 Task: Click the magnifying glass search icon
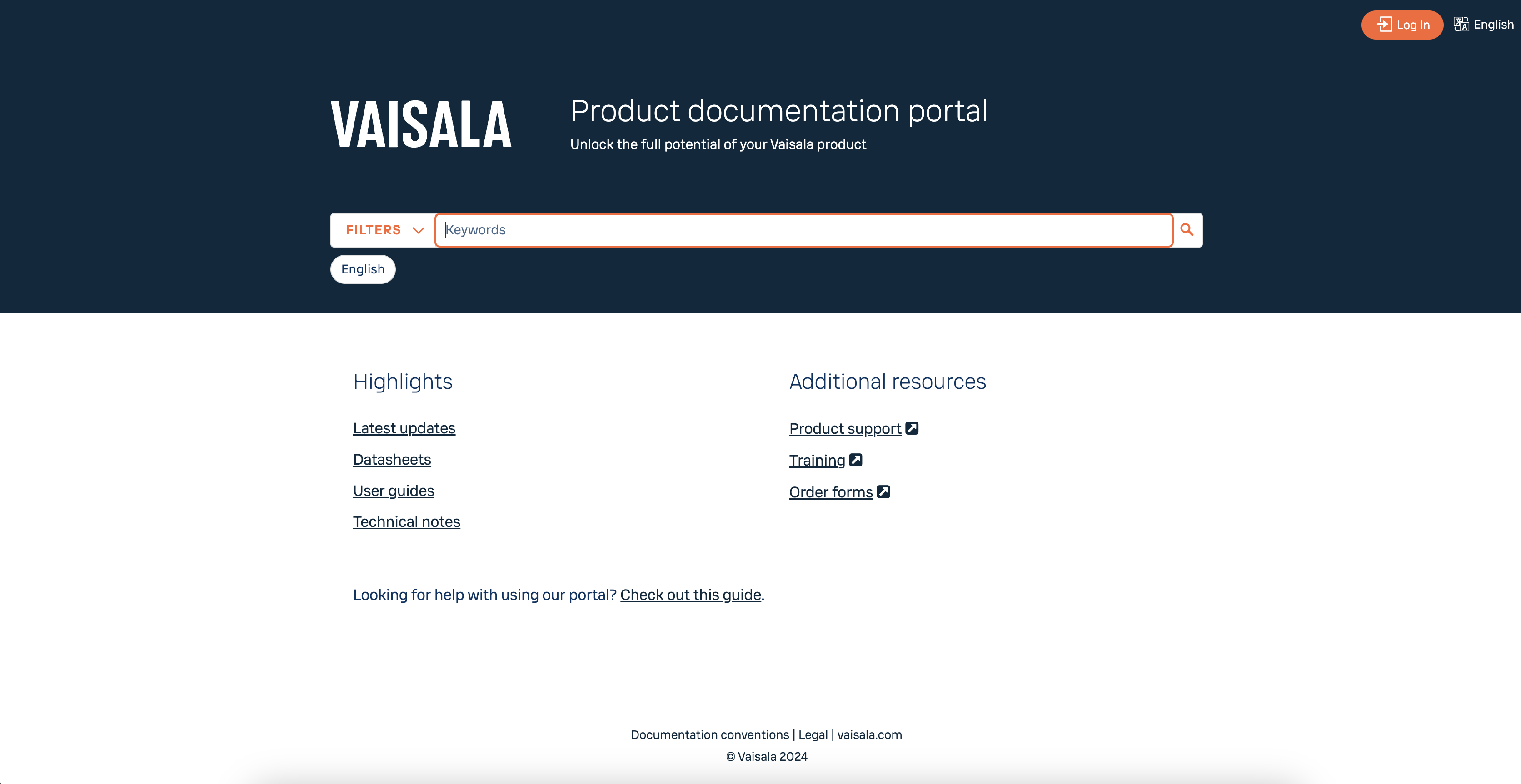tap(1187, 230)
